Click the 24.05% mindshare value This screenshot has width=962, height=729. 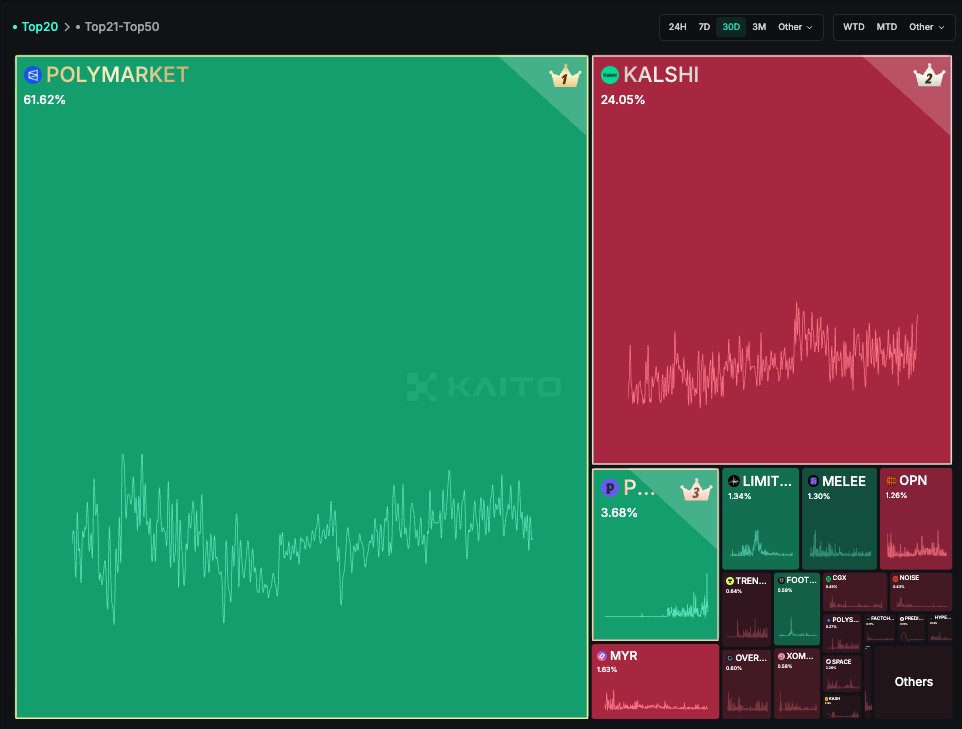(x=622, y=99)
